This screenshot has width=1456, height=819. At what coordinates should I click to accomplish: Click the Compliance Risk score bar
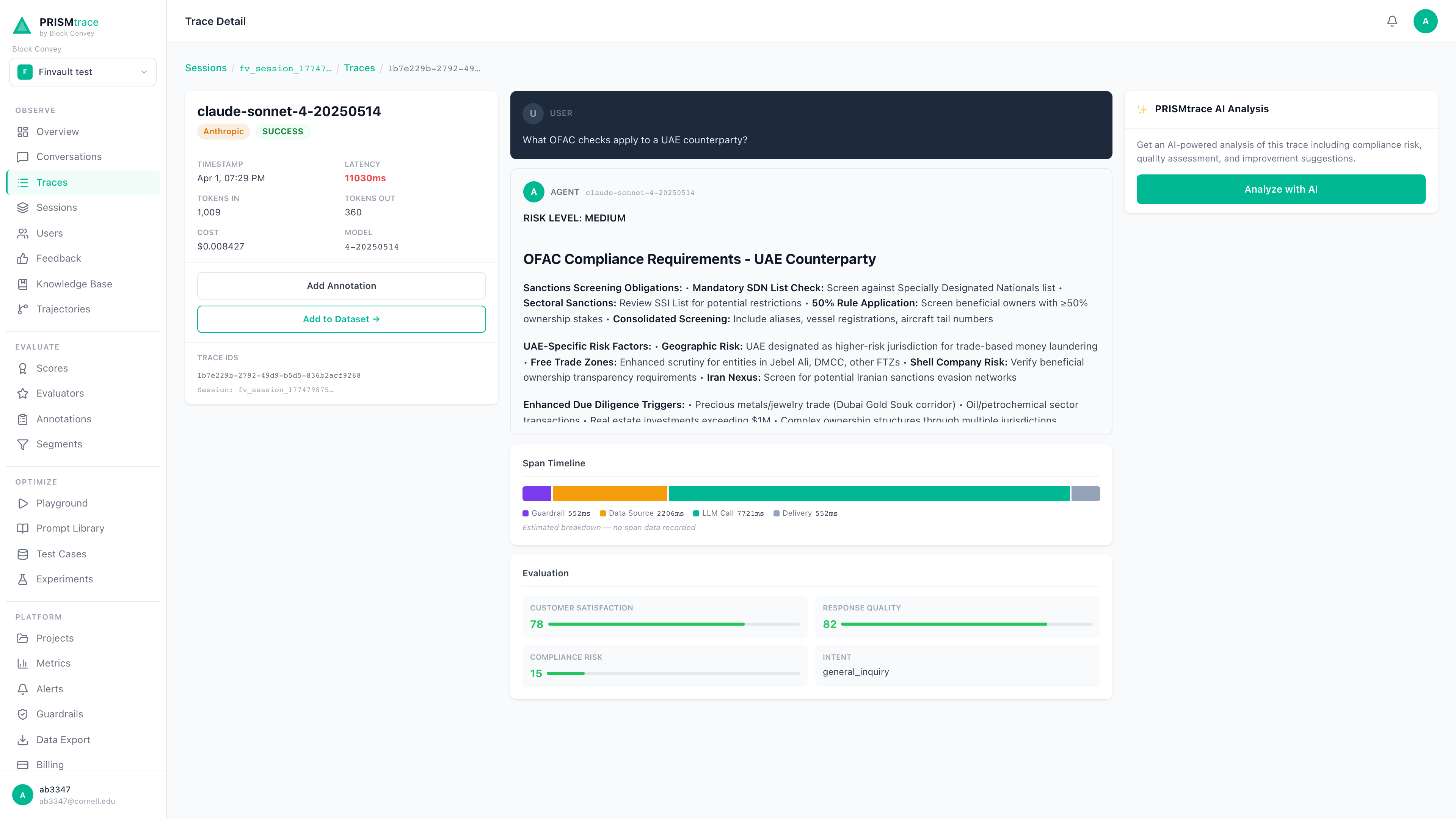click(x=673, y=673)
